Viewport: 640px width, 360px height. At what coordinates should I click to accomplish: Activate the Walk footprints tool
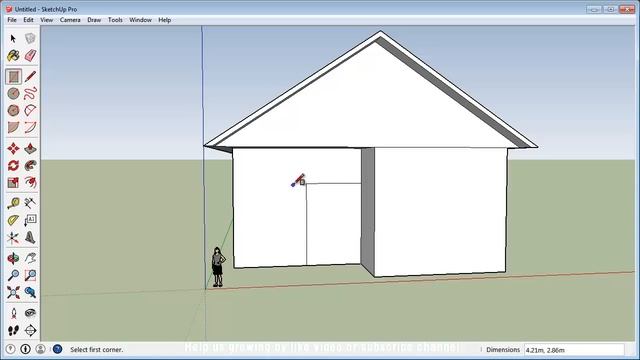[x=13, y=330]
